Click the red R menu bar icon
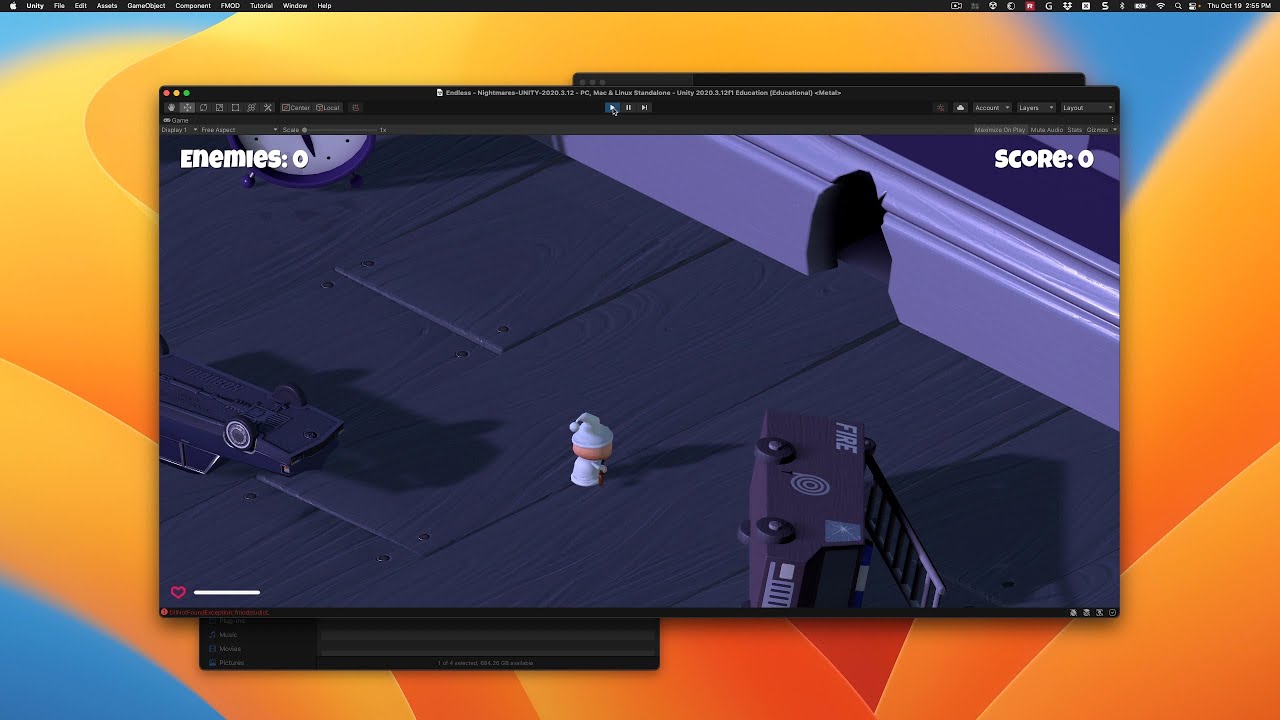Image resolution: width=1280 pixels, height=720 pixels. [x=1030, y=6]
